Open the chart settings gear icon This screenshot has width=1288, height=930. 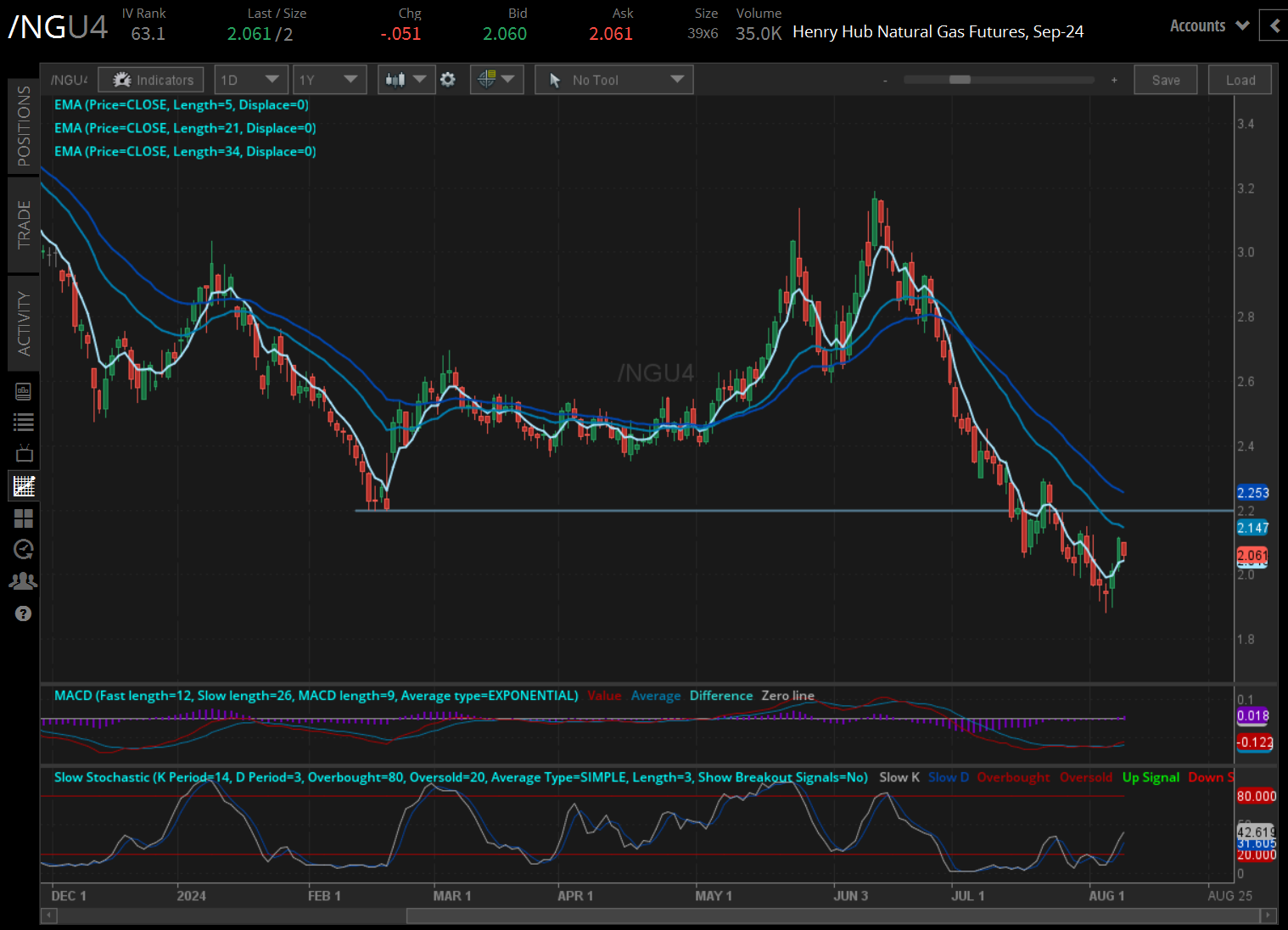[448, 79]
